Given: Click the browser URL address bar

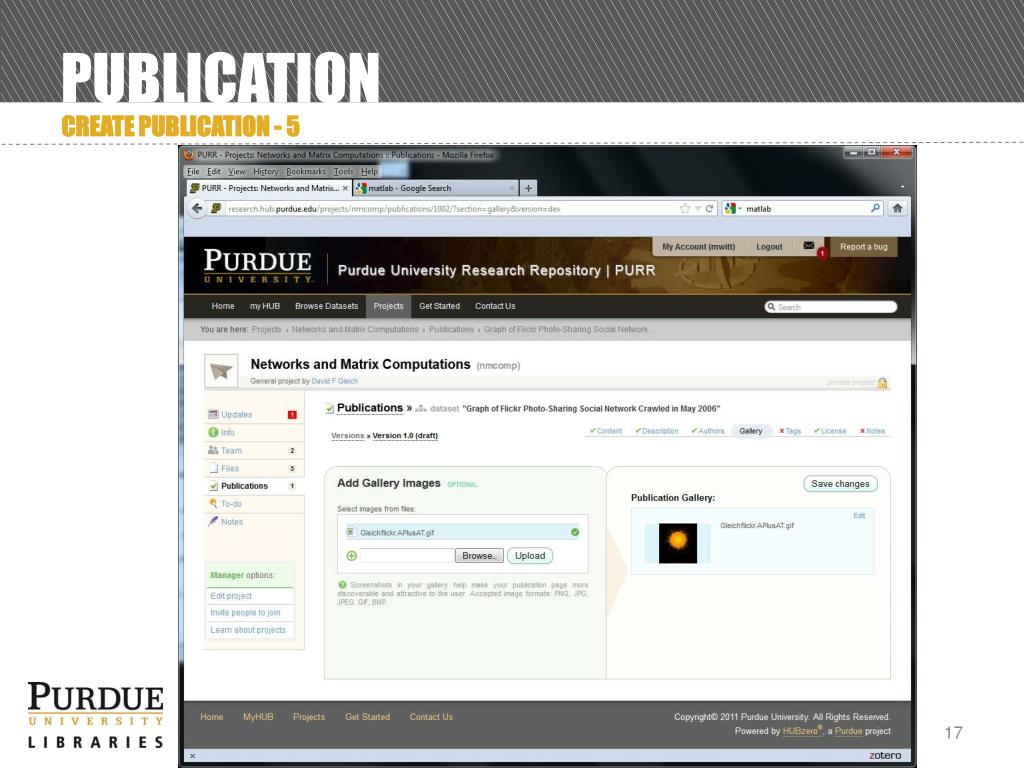Looking at the screenshot, I should pyautogui.click(x=451, y=208).
